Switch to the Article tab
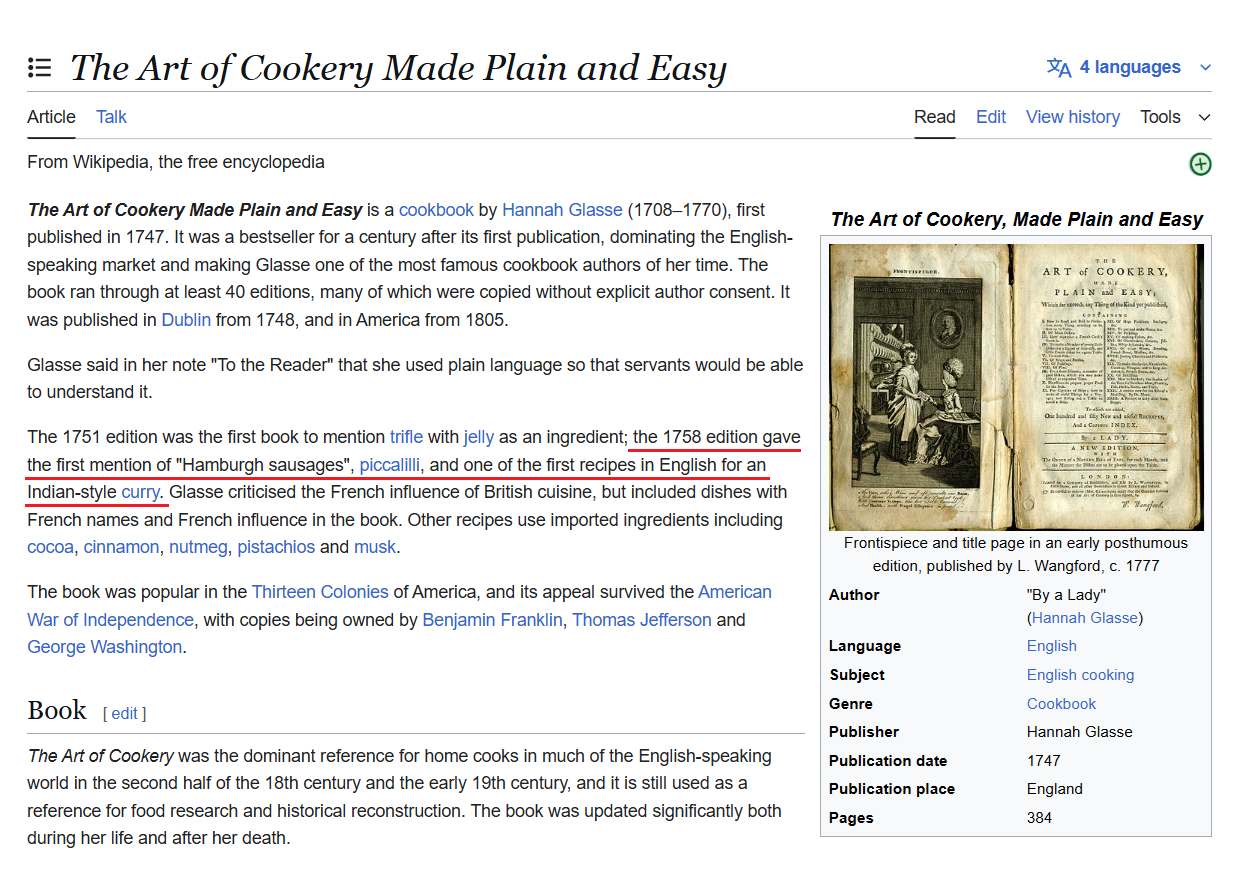The image size is (1246, 873). pos(51,117)
